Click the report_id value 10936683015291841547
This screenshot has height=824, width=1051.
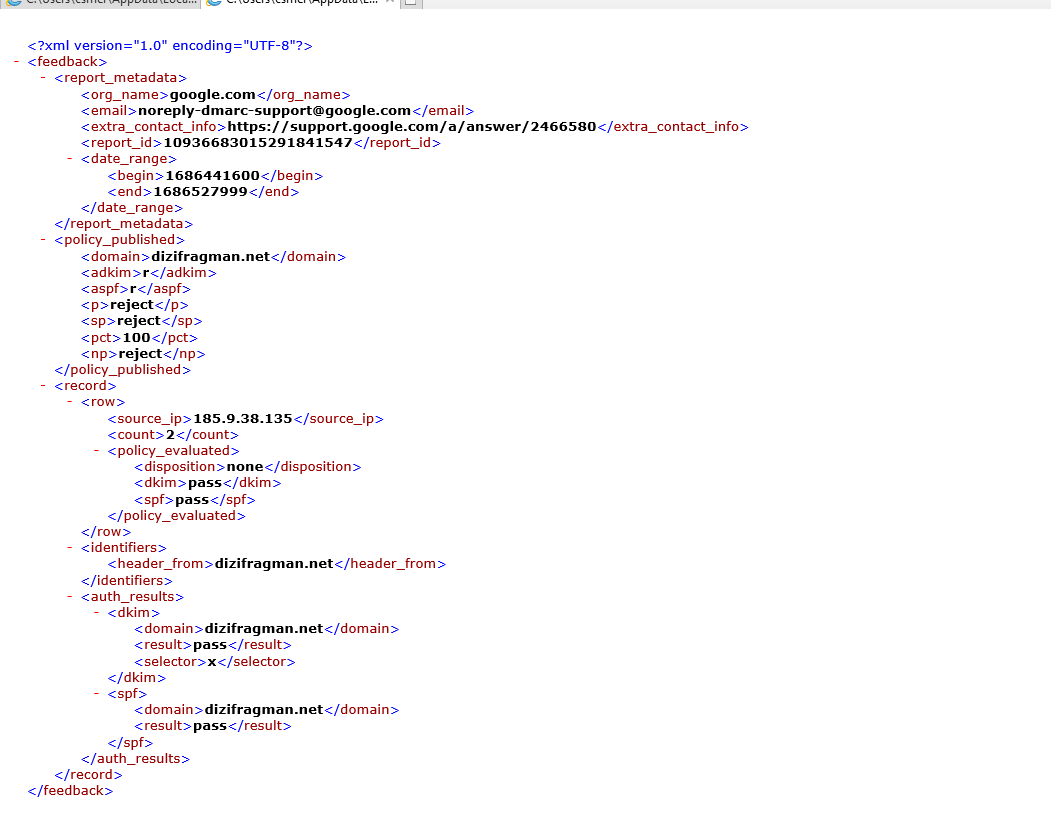[258, 143]
